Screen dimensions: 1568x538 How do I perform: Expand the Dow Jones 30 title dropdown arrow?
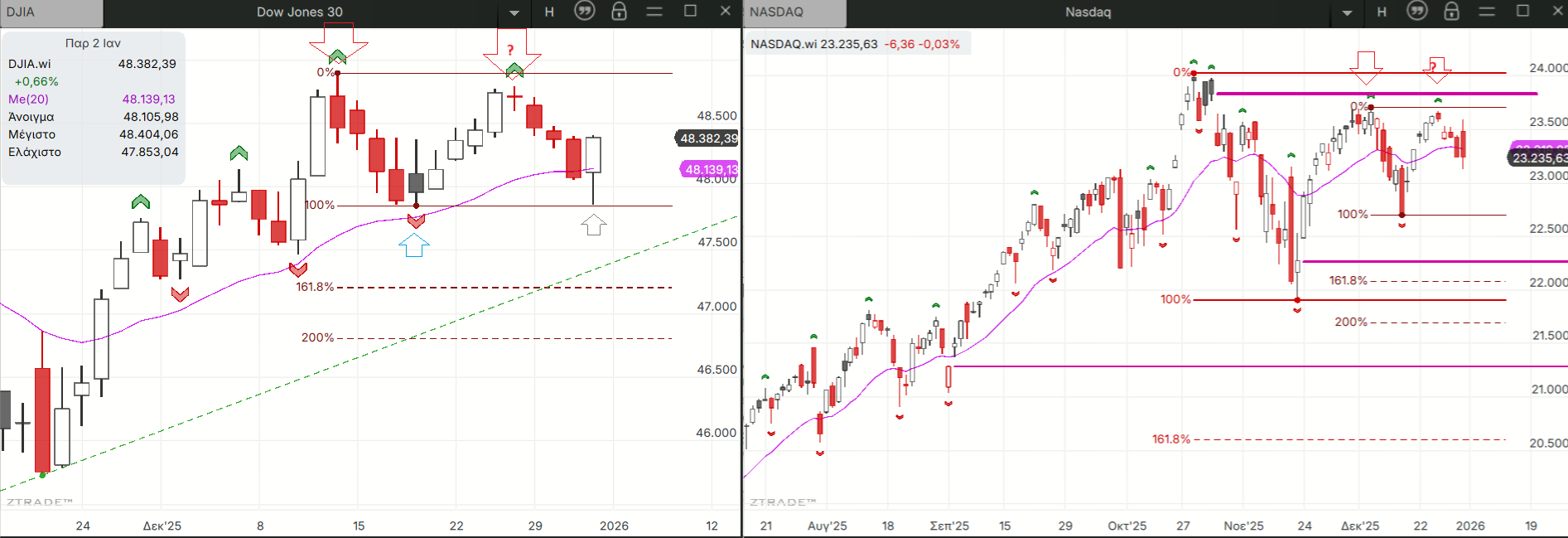click(514, 12)
